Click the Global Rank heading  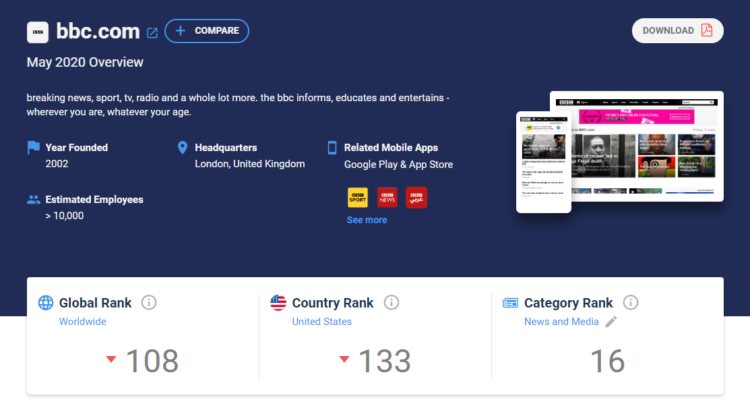point(95,303)
